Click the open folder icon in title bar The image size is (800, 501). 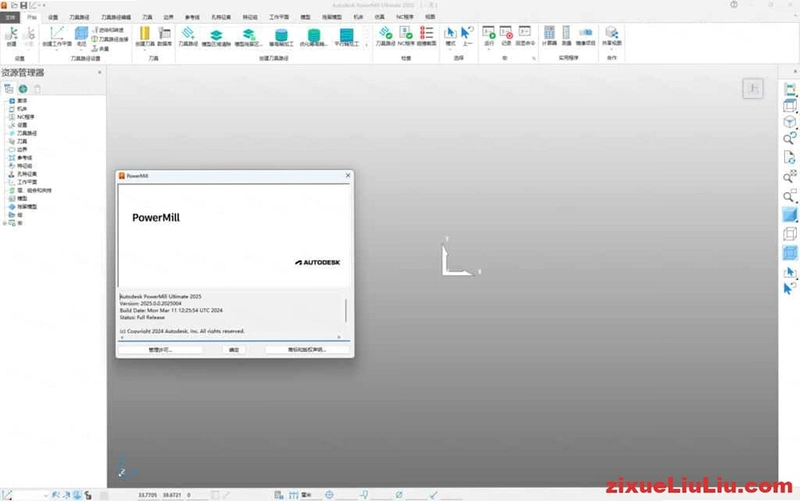tap(14, 5)
